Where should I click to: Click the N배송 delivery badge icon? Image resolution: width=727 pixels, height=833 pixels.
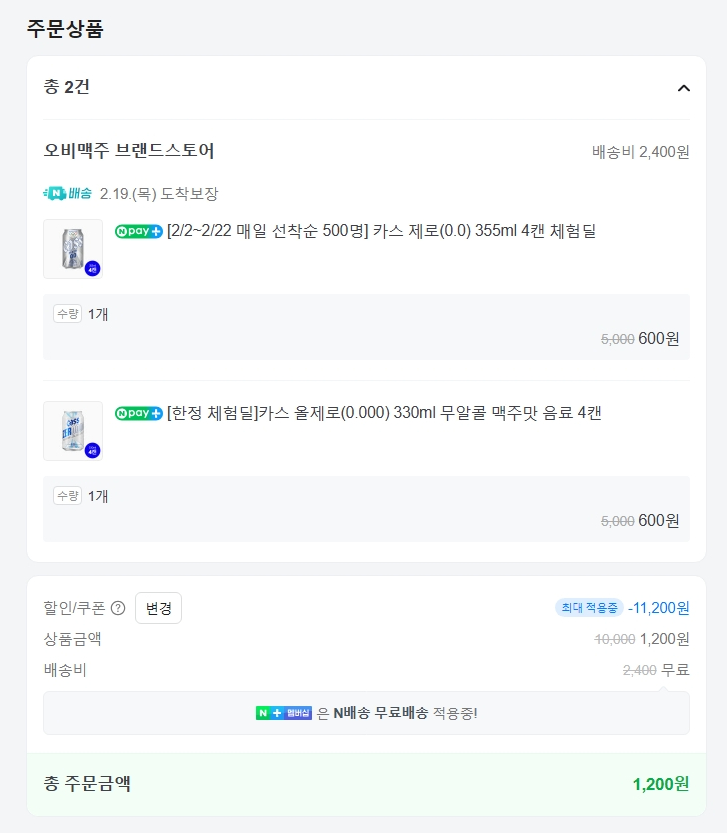(68, 193)
